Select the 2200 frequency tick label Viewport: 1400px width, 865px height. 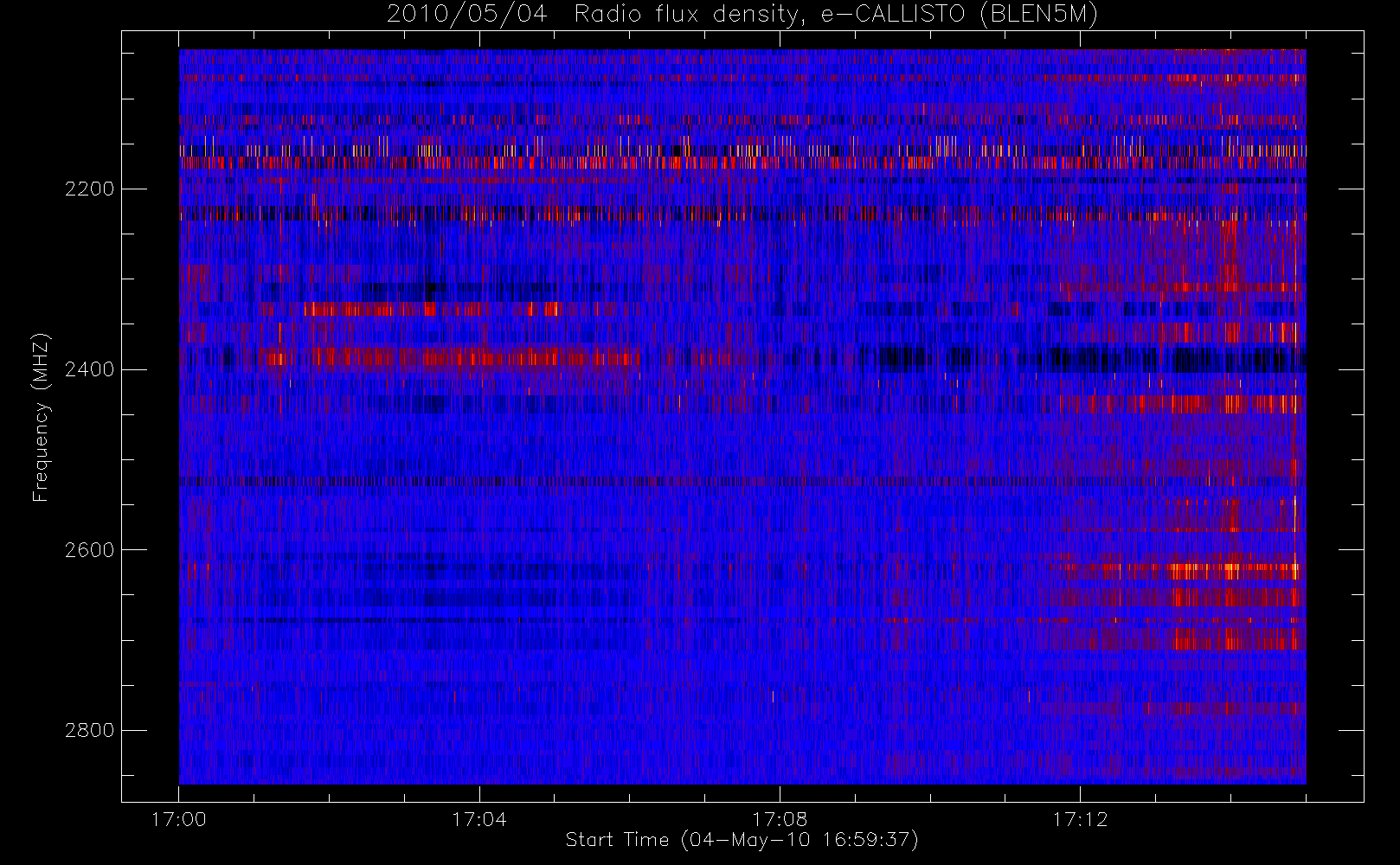(89, 189)
